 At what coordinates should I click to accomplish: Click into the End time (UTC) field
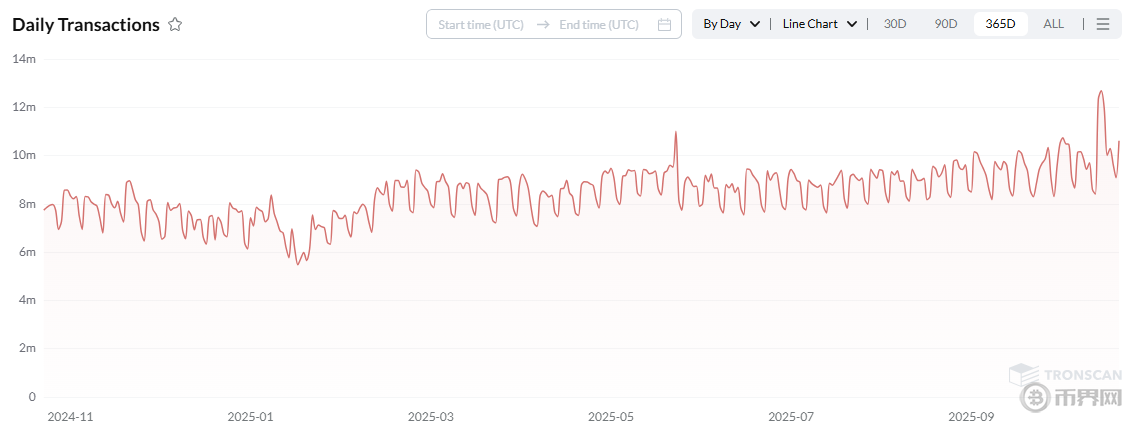click(598, 25)
